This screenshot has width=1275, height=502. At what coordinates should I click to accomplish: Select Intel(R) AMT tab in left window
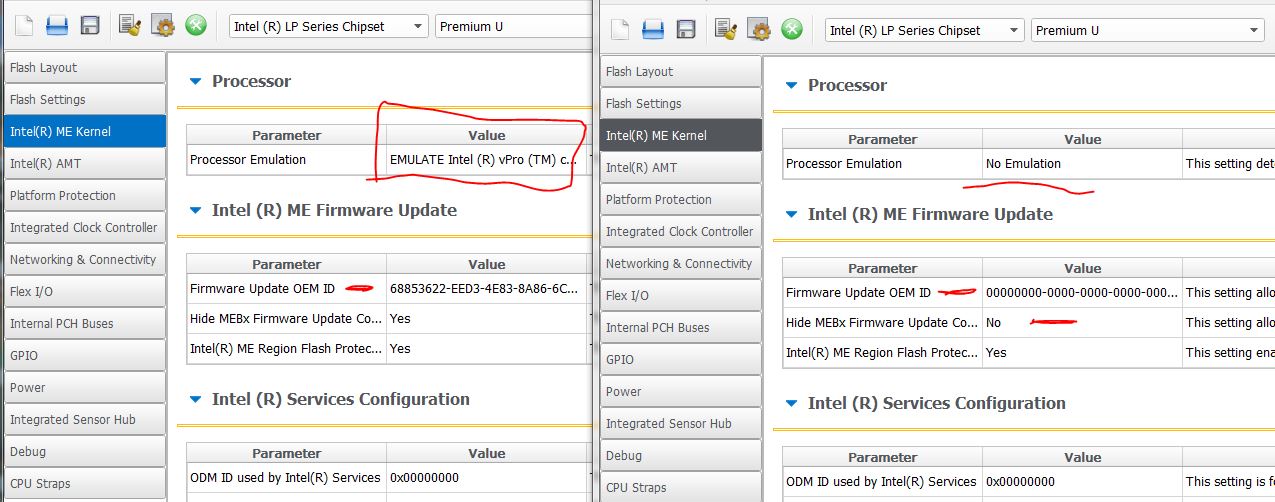pyautogui.click(x=84, y=164)
